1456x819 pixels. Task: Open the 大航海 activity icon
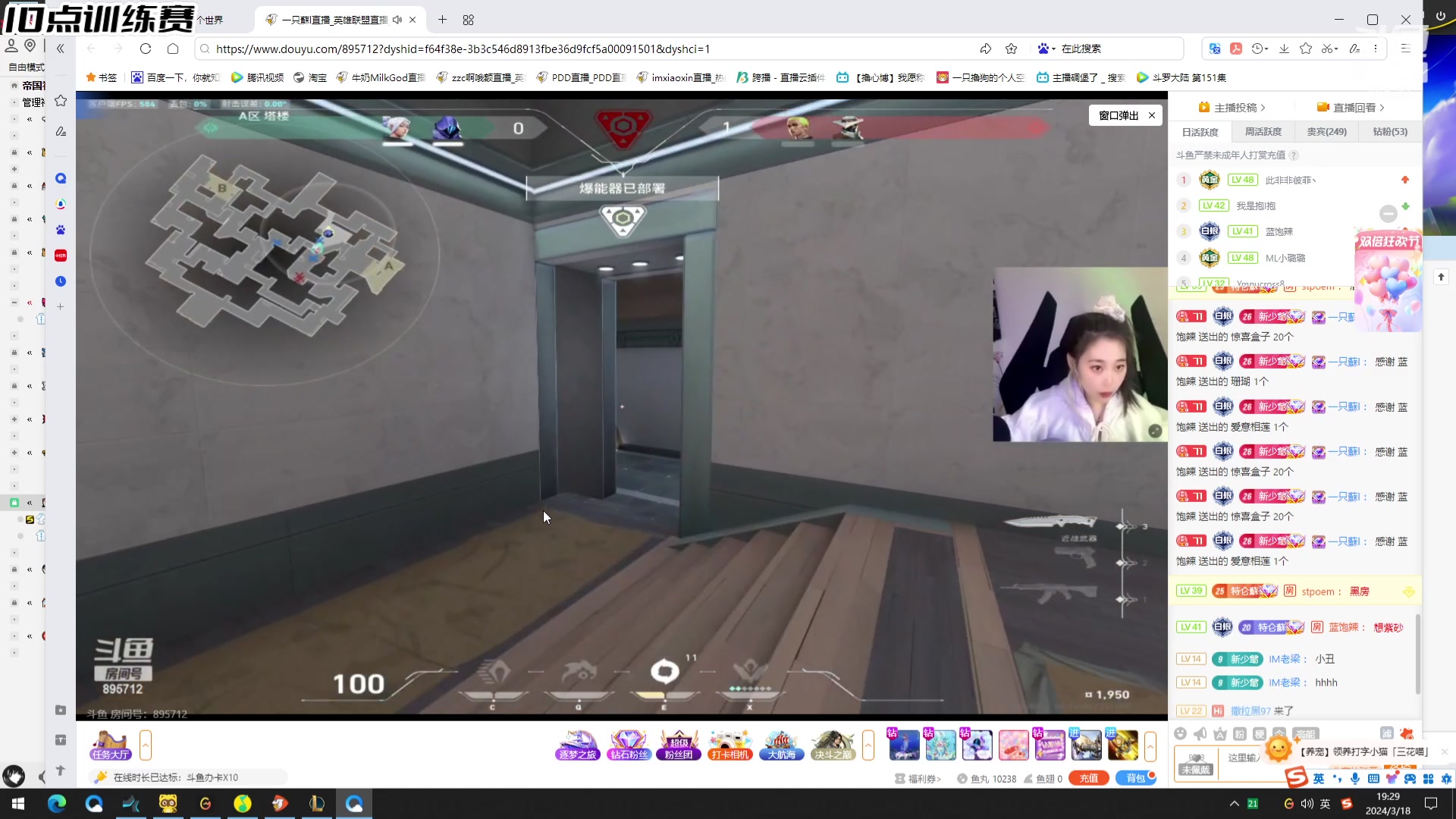[x=781, y=745]
